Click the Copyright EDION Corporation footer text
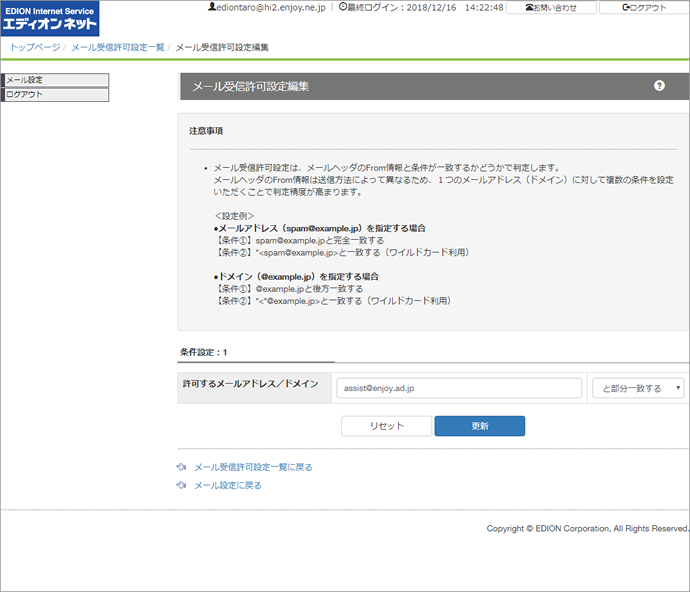The image size is (690, 592). [587, 528]
